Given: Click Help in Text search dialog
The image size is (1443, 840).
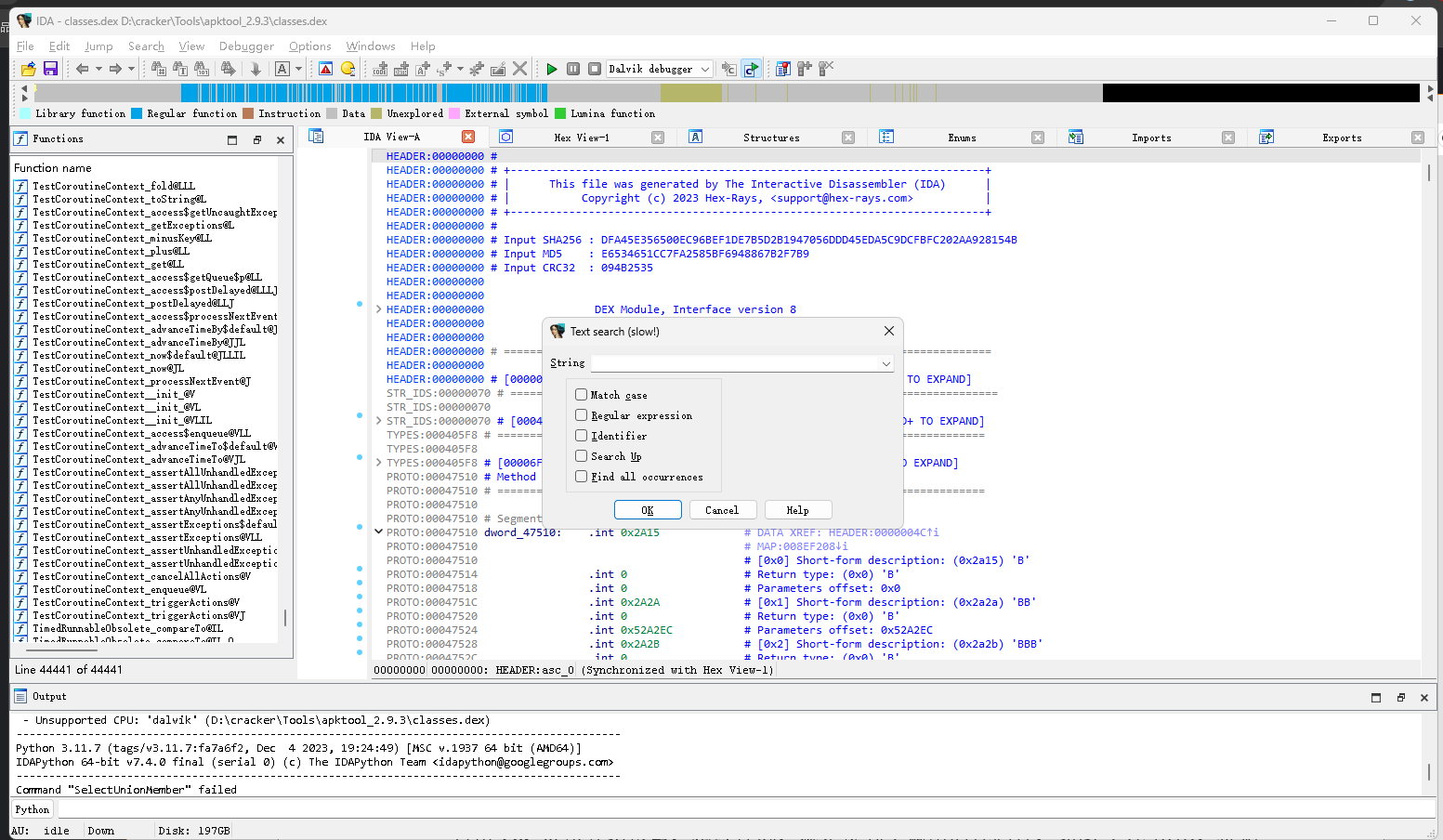Looking at the screenshot, I should (797, 510).
